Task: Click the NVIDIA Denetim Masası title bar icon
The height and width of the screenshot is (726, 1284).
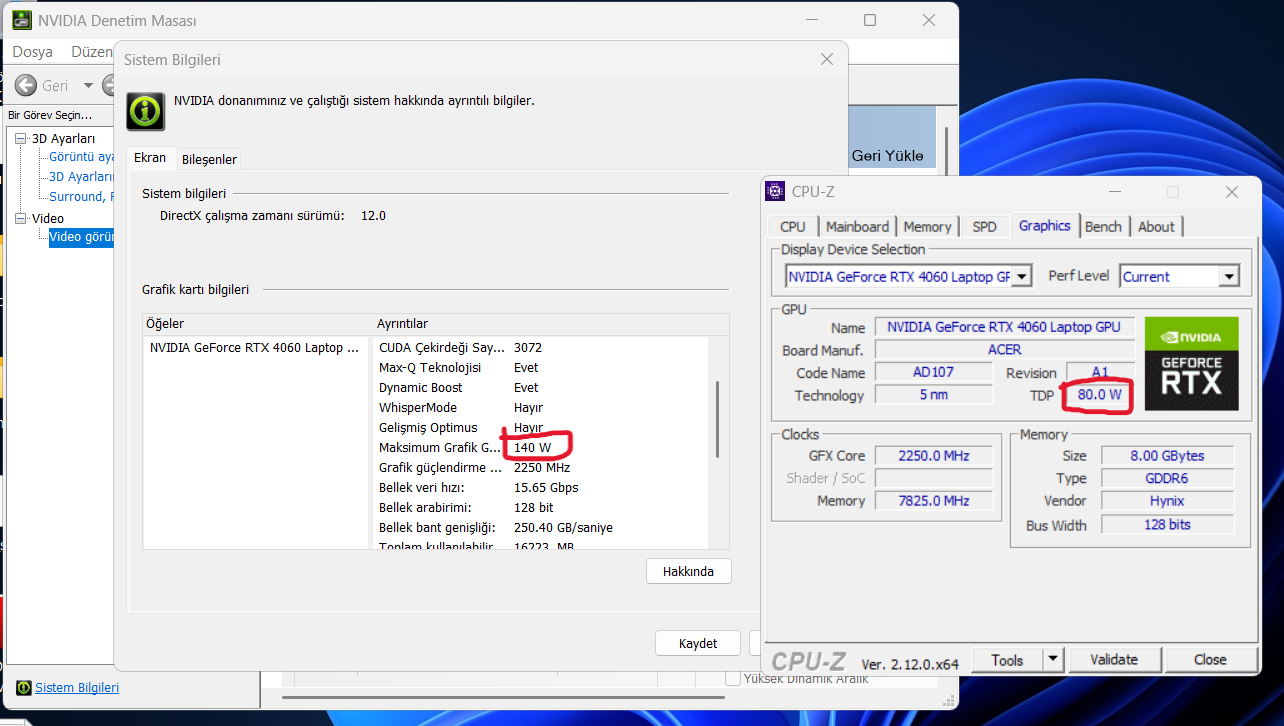Action: click(21, 20)
